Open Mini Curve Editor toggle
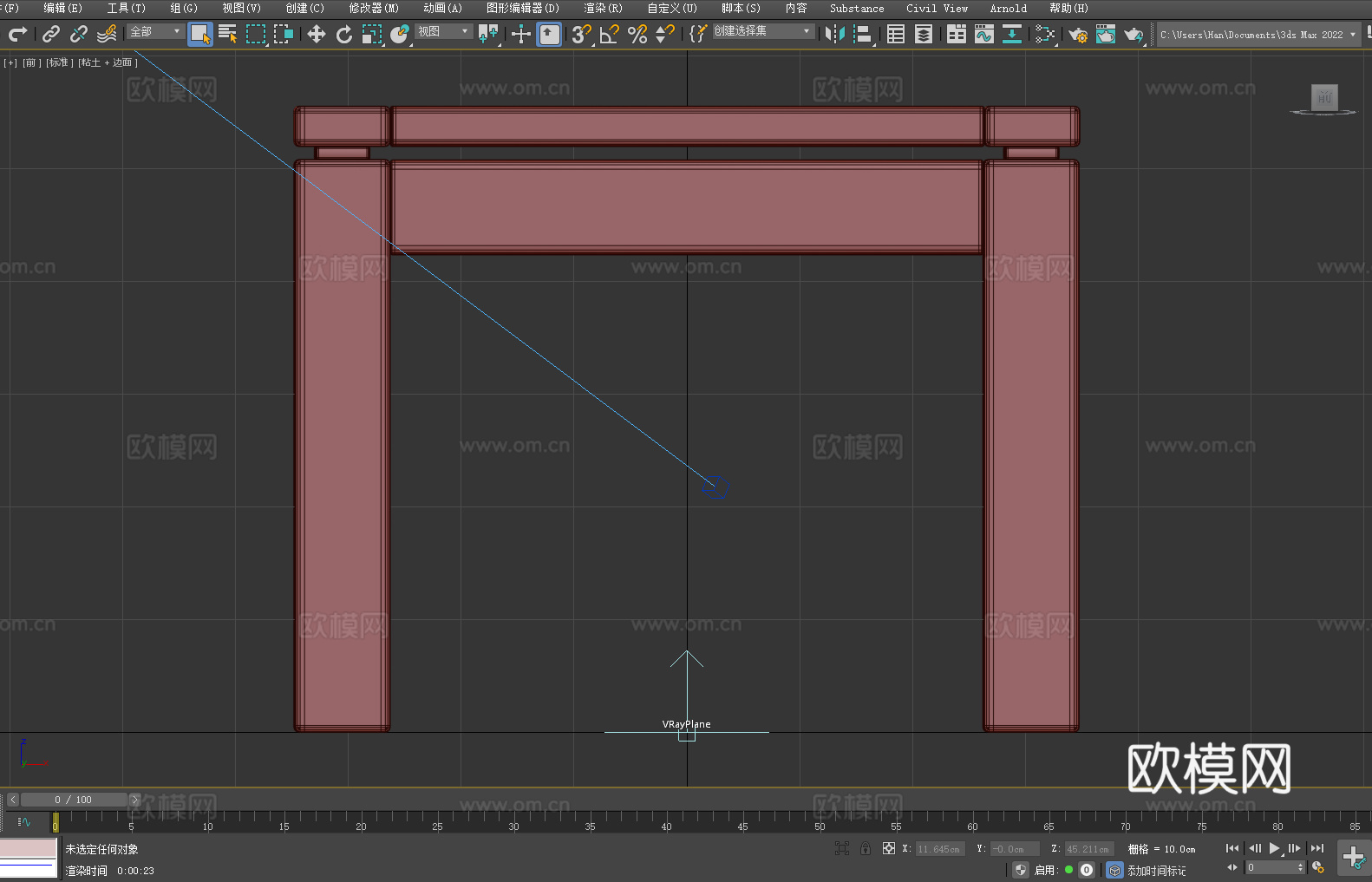 point(24,821)
